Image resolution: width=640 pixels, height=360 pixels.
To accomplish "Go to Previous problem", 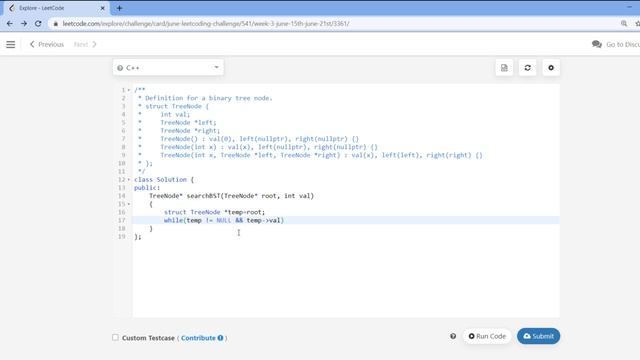I will pyautogui.click(x=47, y=44).
